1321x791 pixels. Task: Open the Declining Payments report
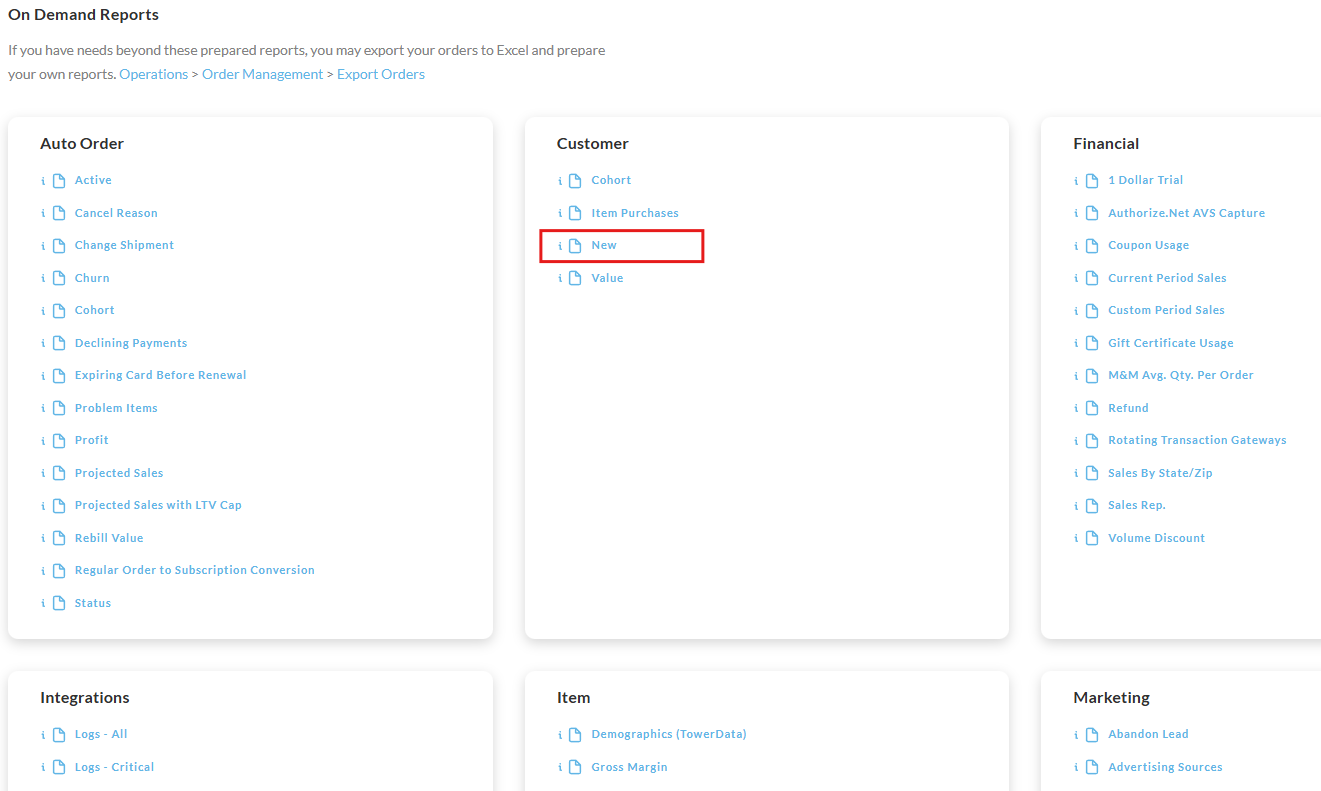131,343
